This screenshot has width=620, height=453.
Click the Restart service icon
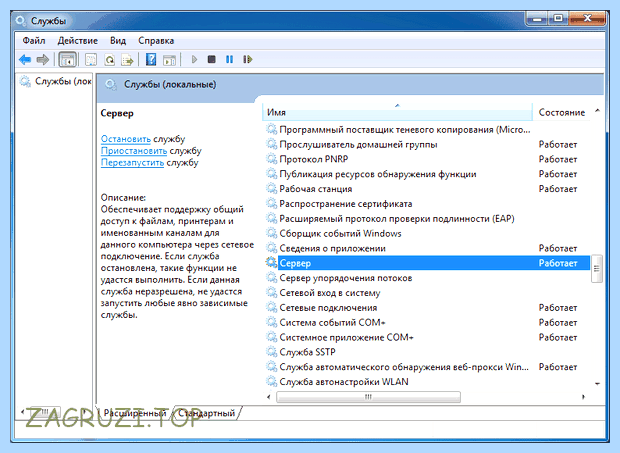(248, 60)
